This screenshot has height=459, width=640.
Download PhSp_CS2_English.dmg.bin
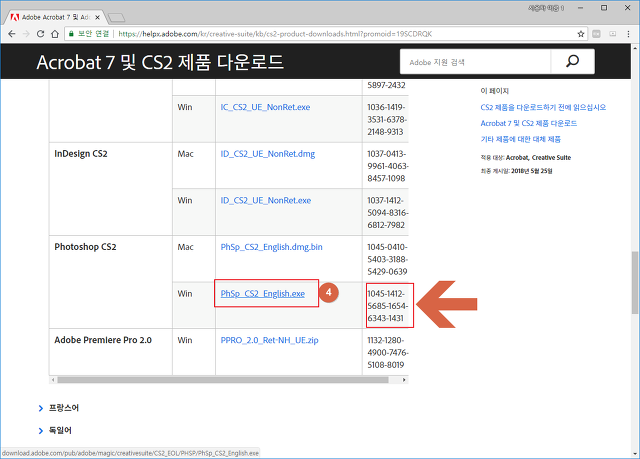coord(271,247)
